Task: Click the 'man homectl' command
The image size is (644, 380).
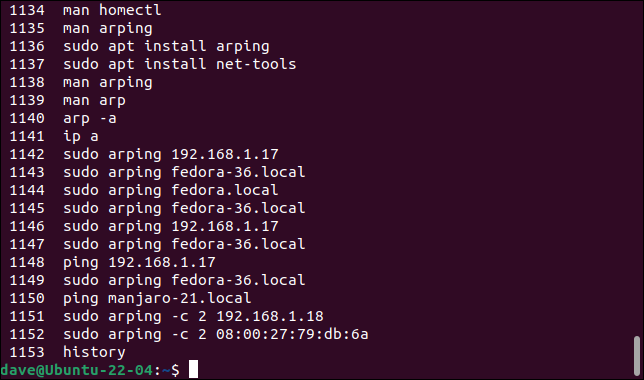Action: pyautogui.click(x=112, y=10)
